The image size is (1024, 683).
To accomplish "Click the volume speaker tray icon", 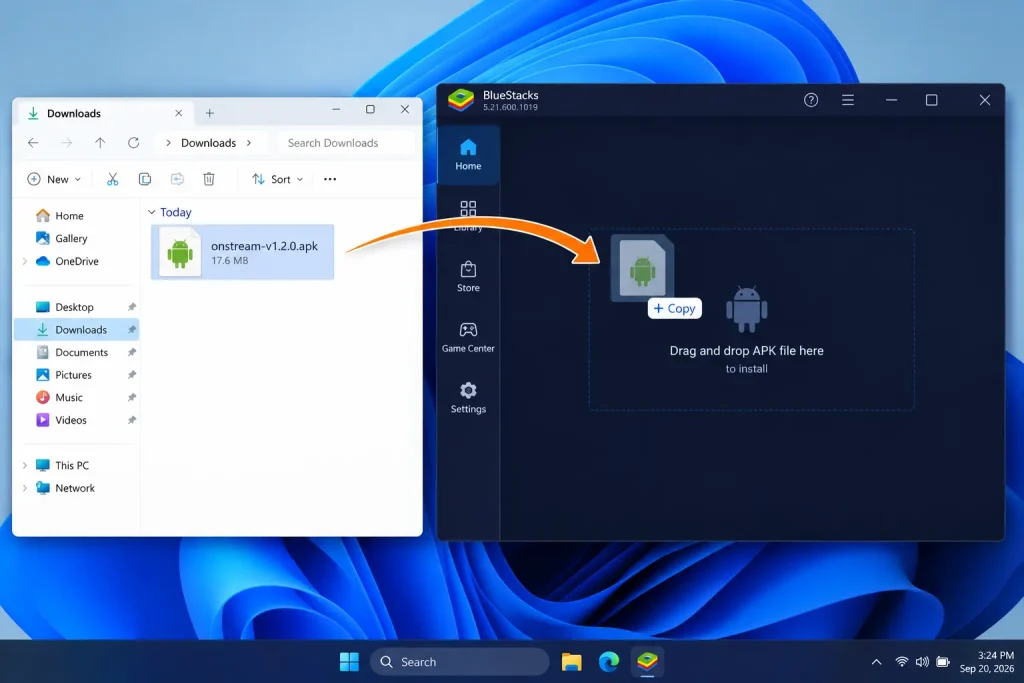I will tap(921, 661).
